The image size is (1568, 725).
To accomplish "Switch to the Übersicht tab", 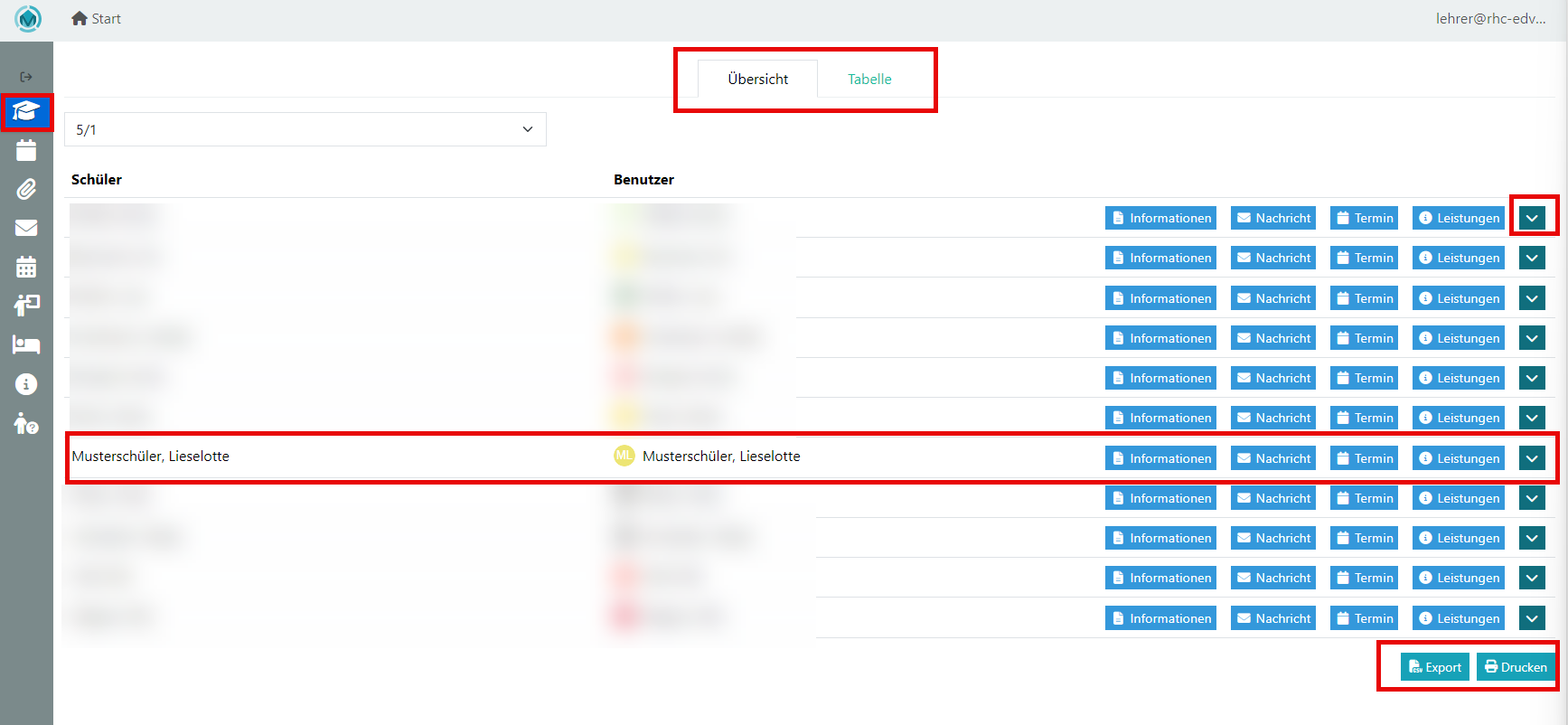I will 757,79.
